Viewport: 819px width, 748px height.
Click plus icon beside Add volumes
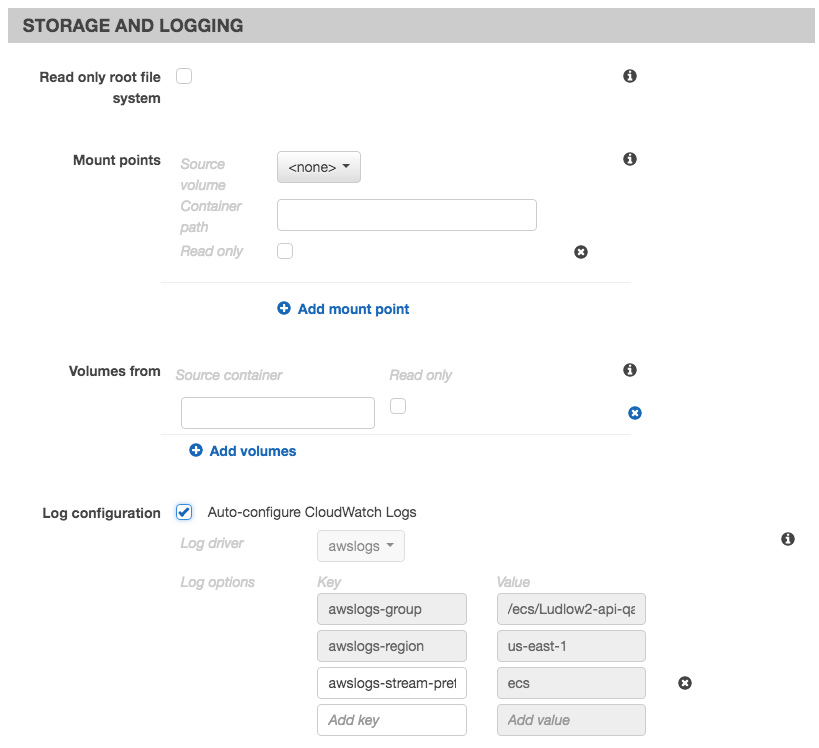[x=196, y=451]
